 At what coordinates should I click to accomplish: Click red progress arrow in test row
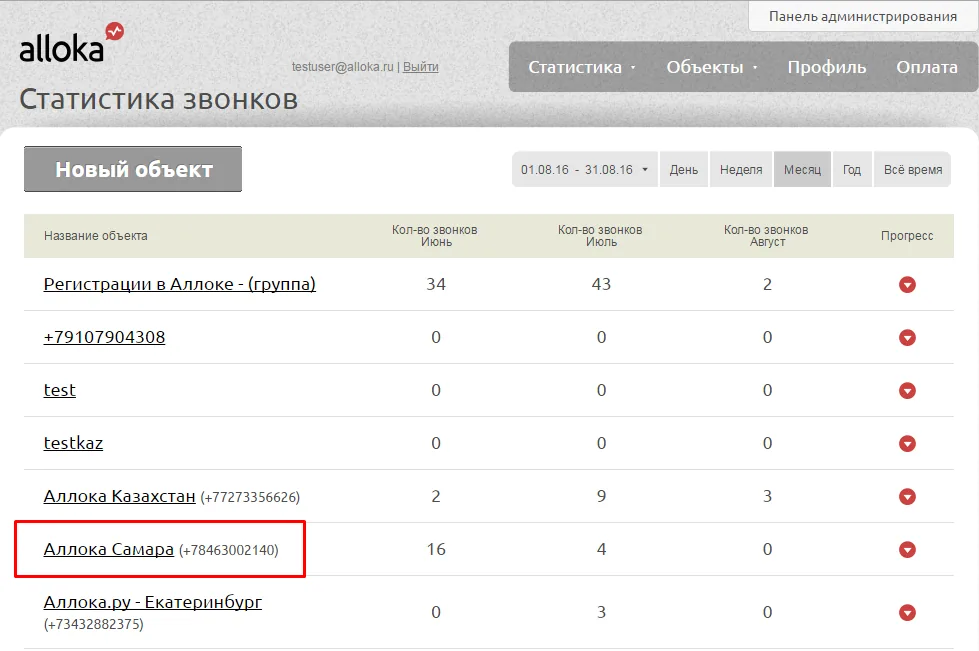(x=907, y=391)
